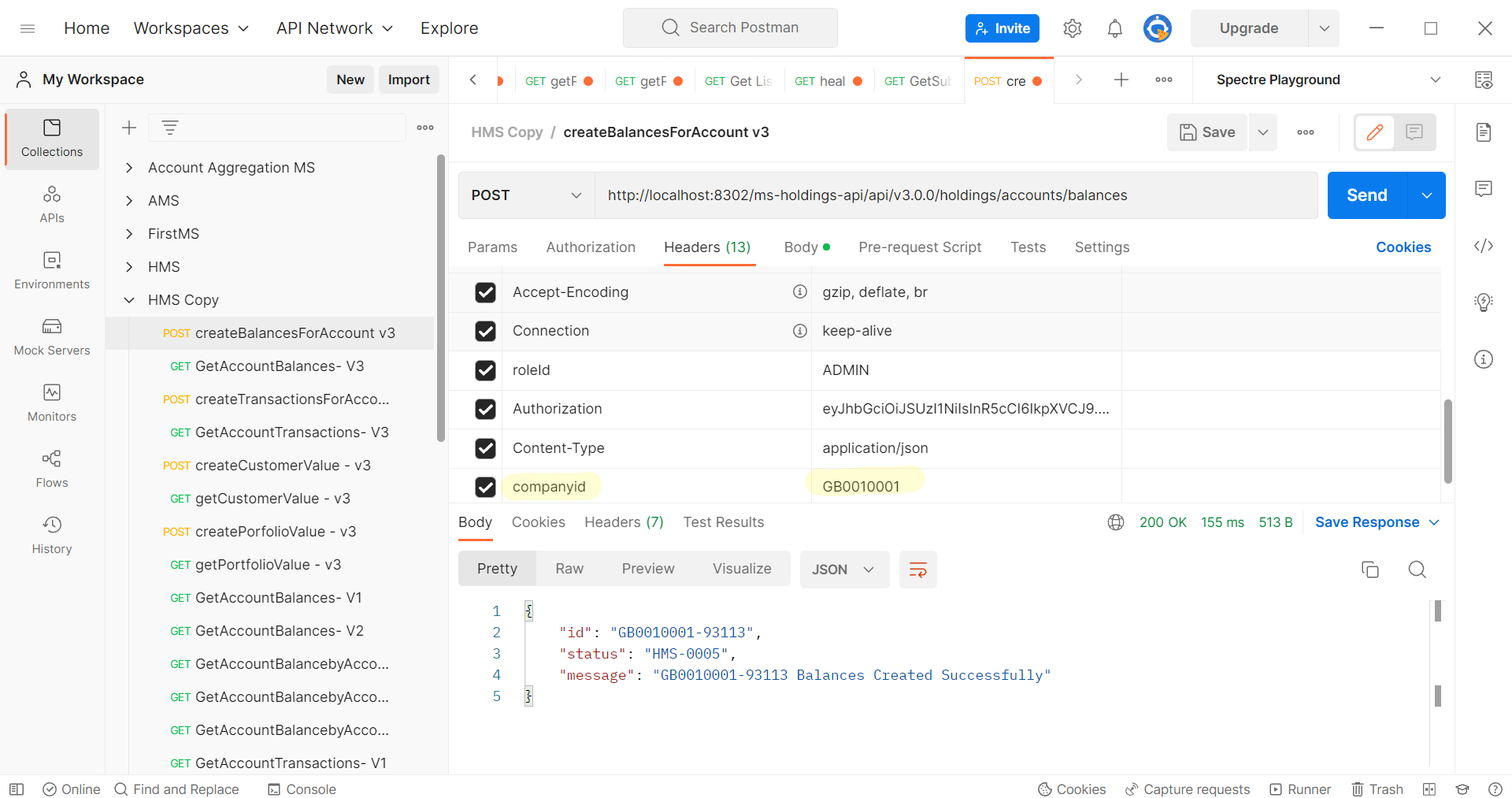Open the POST method dropdown
The image size is (1512, 798).
[526, 195]
